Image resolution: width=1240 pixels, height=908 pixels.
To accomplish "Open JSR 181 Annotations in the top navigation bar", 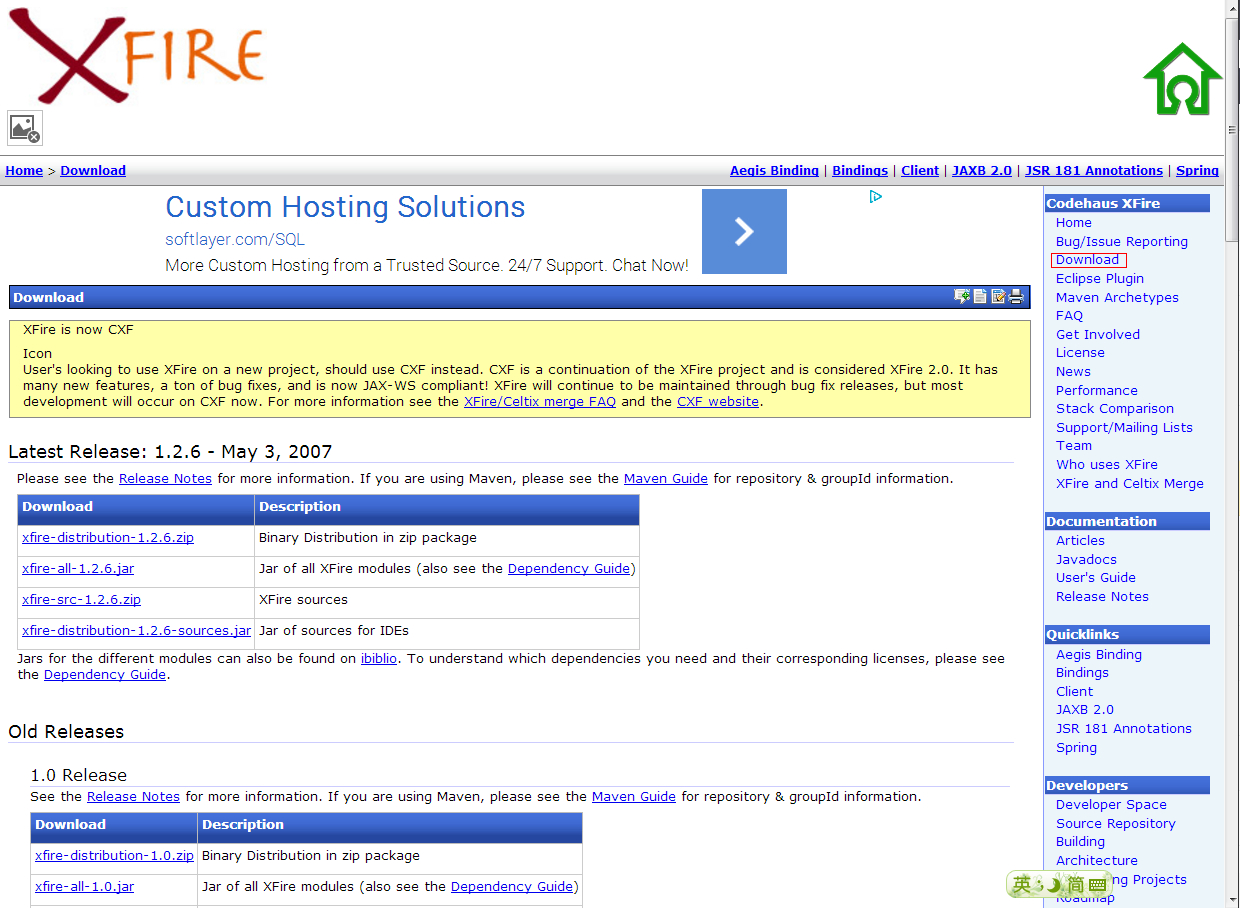I will (1094, 171).
